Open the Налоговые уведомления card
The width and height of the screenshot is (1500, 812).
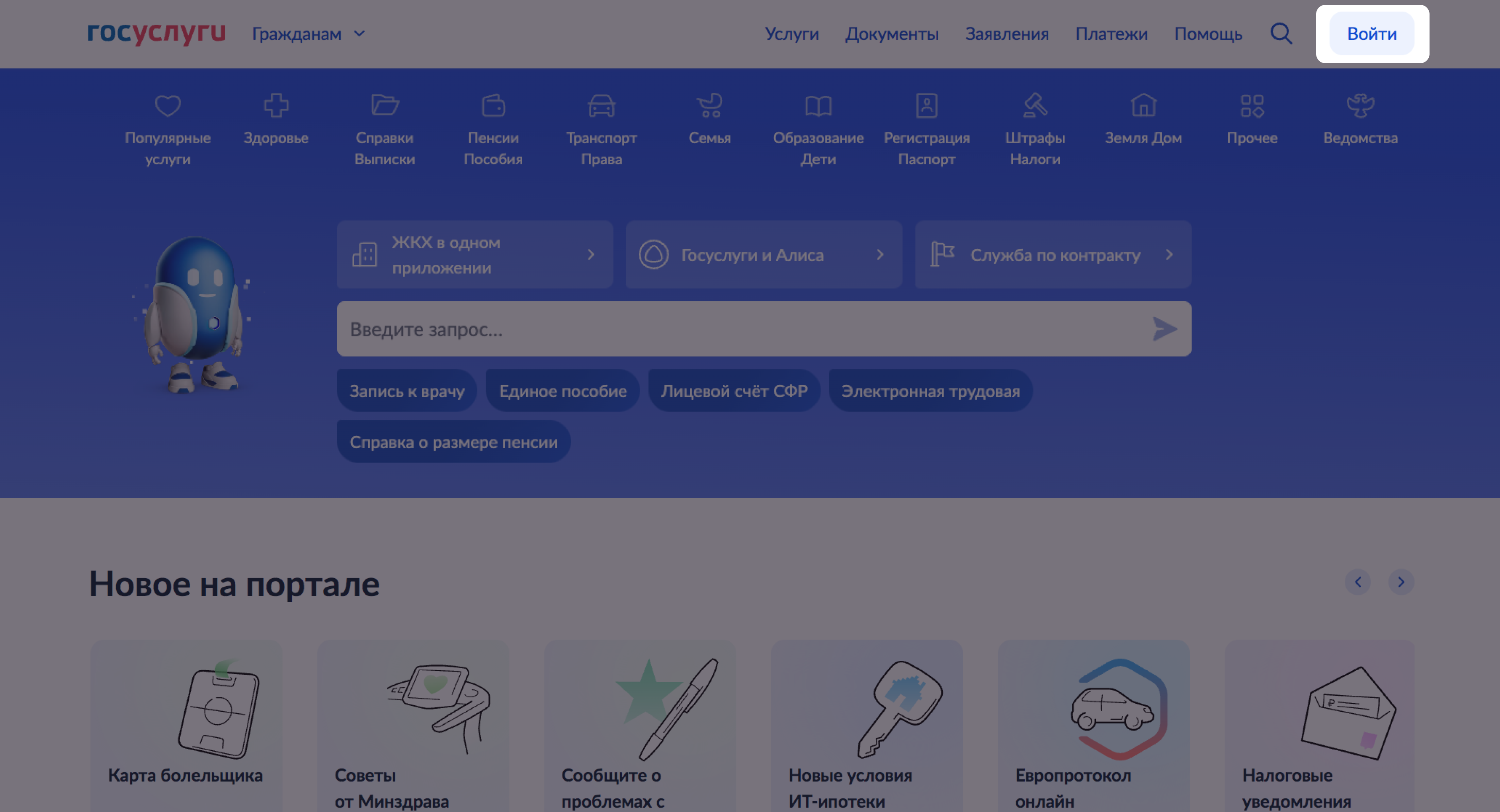coord(1320,726)
